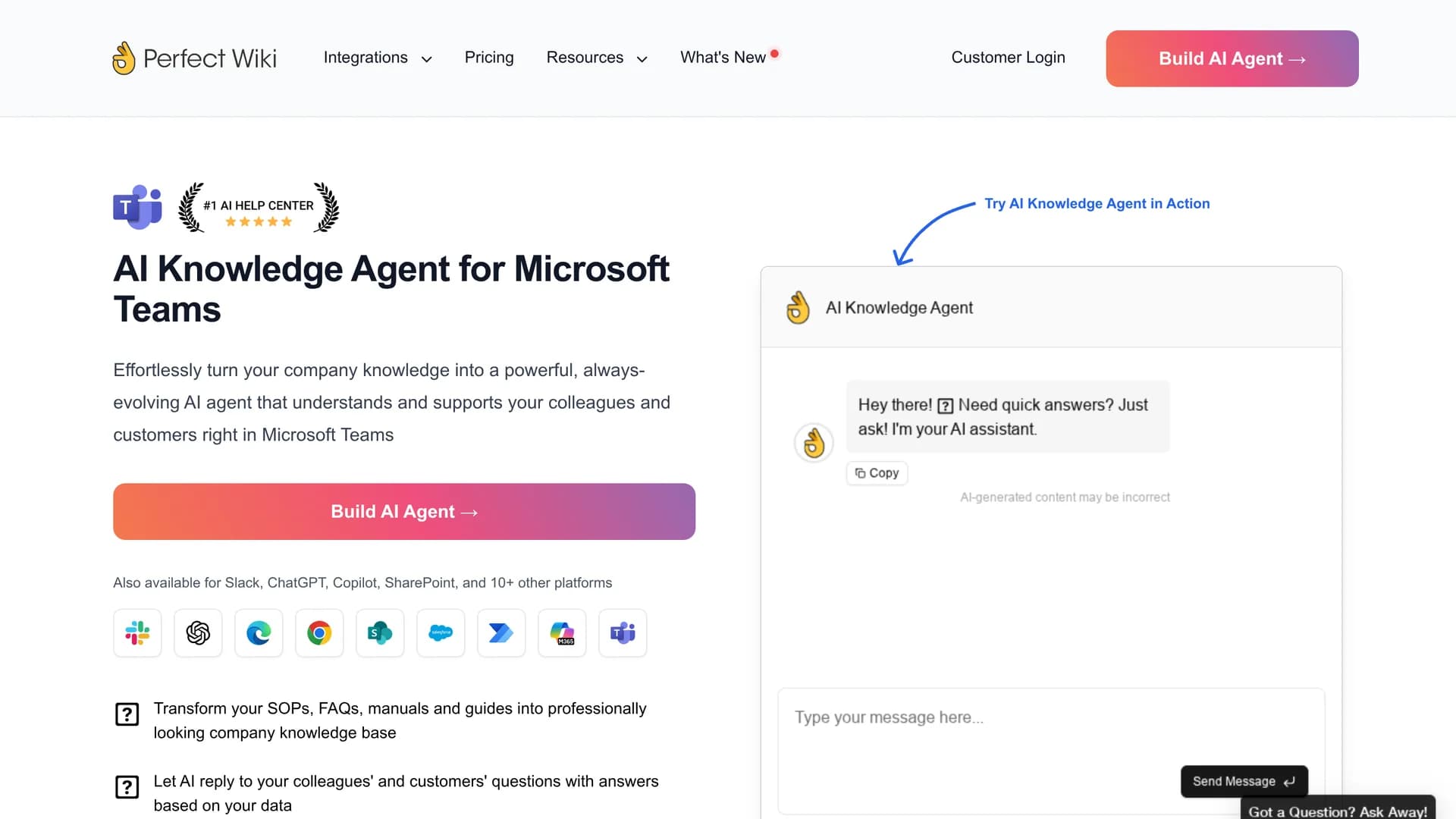
Task: Expand the Integrations dropdown menu
Action: click(378, 58)
